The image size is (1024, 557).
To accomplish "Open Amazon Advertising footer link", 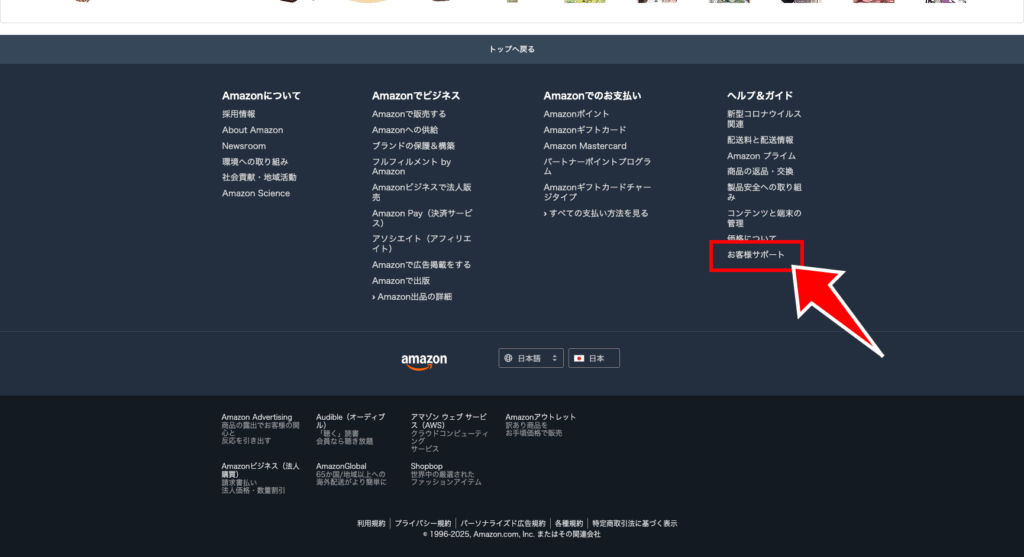I will point(257,417).
